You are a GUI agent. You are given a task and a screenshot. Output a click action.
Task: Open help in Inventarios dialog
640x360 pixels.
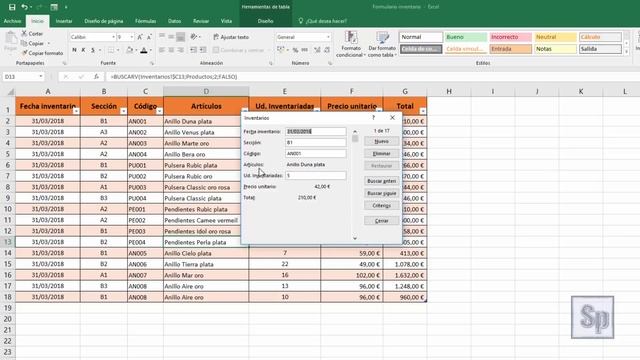tap(373, 118)
